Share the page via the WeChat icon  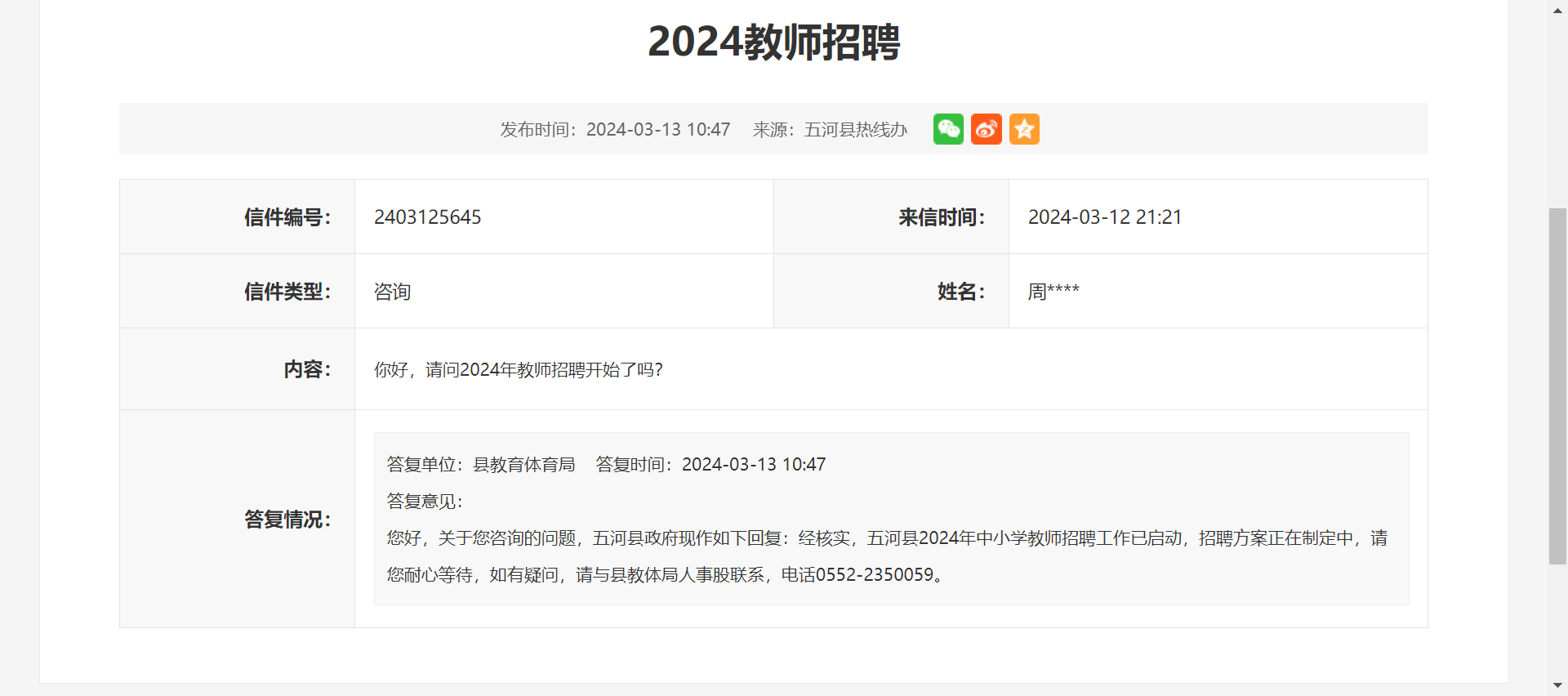point(948,129)
